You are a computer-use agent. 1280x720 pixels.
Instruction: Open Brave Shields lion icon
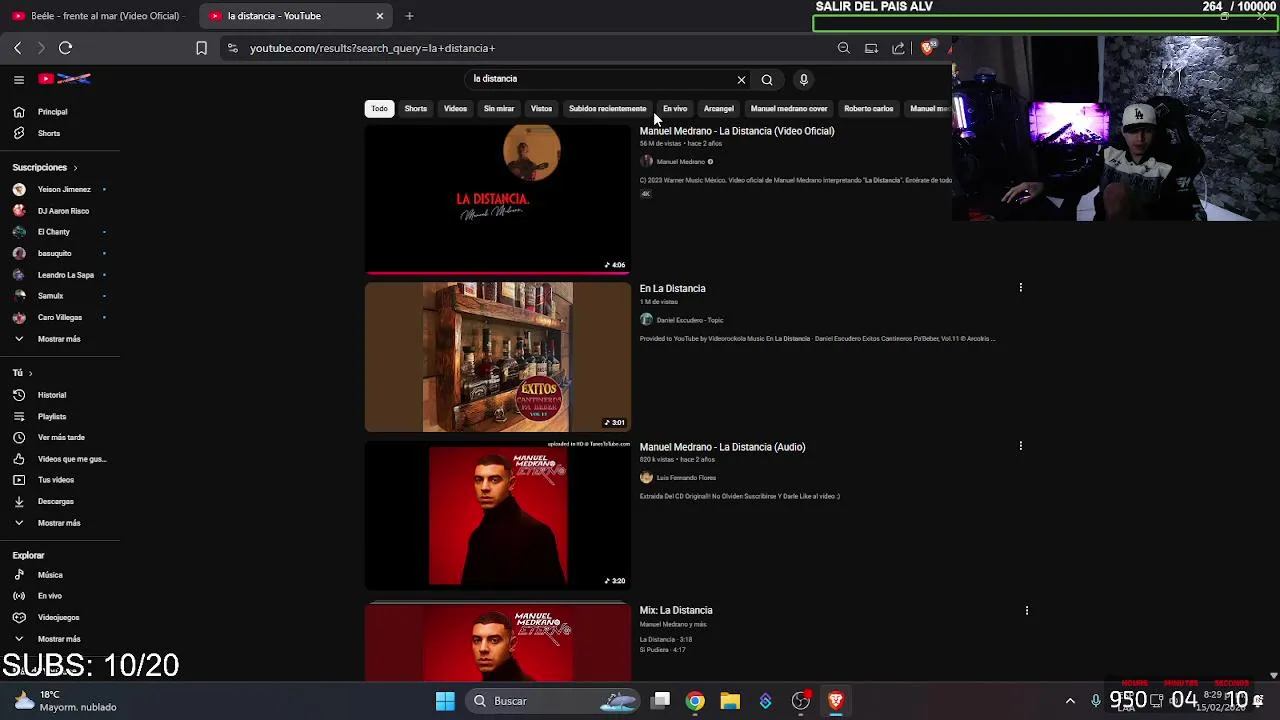(x=929, y=48)
